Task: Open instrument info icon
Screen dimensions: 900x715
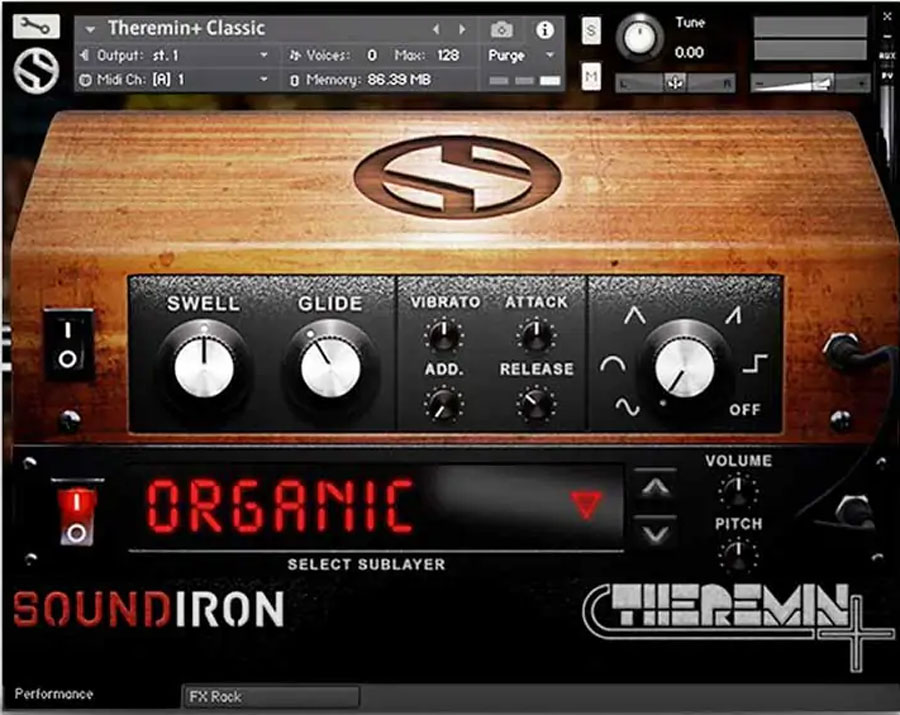Action: tap(544, 30)
